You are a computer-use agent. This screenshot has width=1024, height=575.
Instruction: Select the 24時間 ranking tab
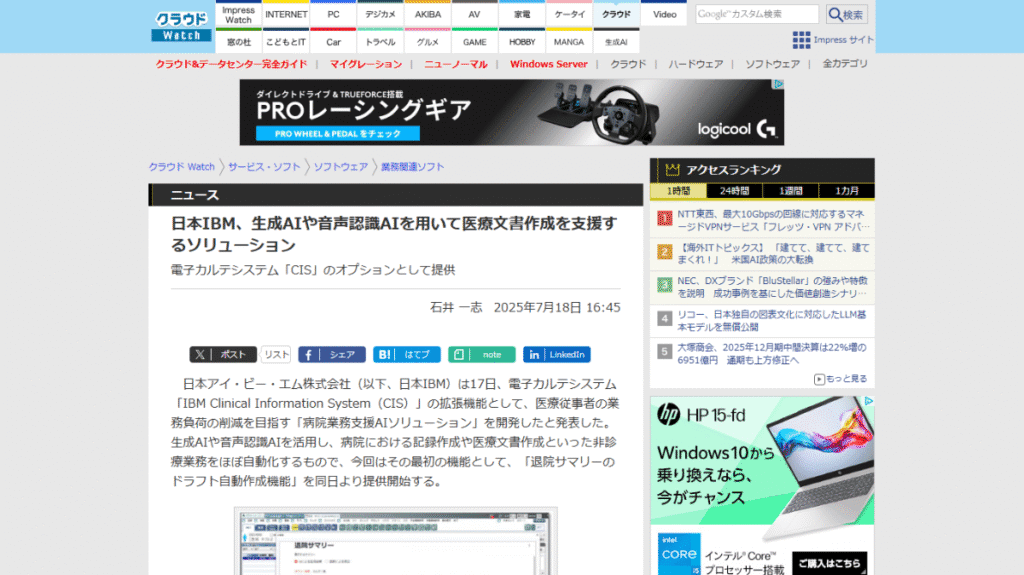click(x=735, y=191)
